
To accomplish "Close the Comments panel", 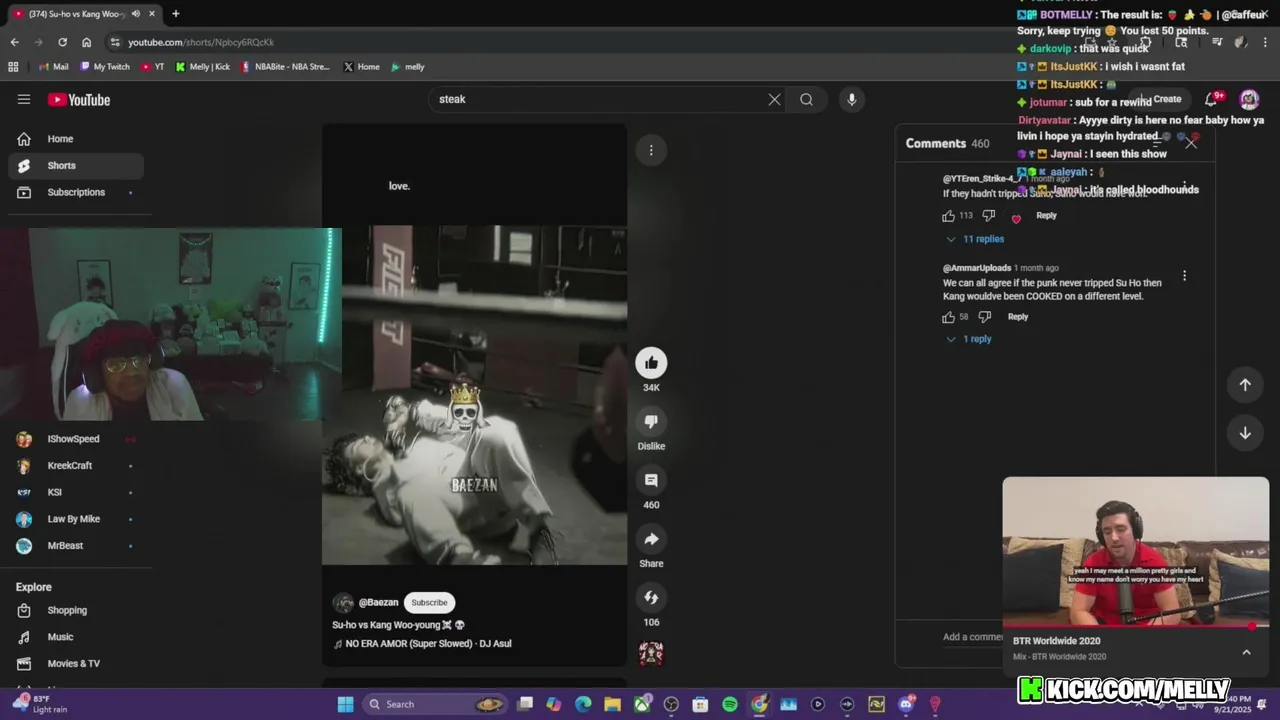I will coord(1191,143).
